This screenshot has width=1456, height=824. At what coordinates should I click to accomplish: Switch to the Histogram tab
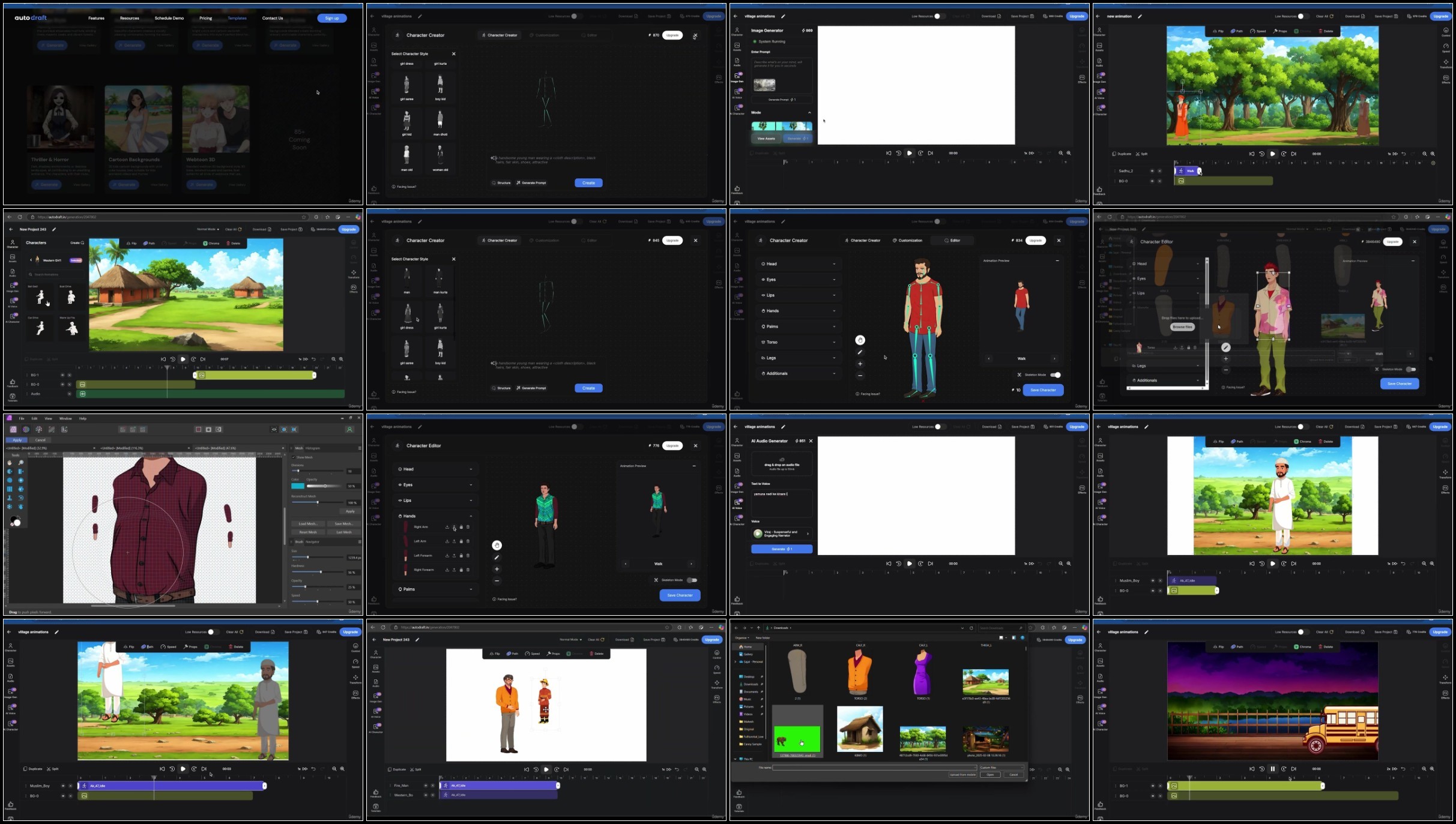pyautogui.click(x=313, y=448)
